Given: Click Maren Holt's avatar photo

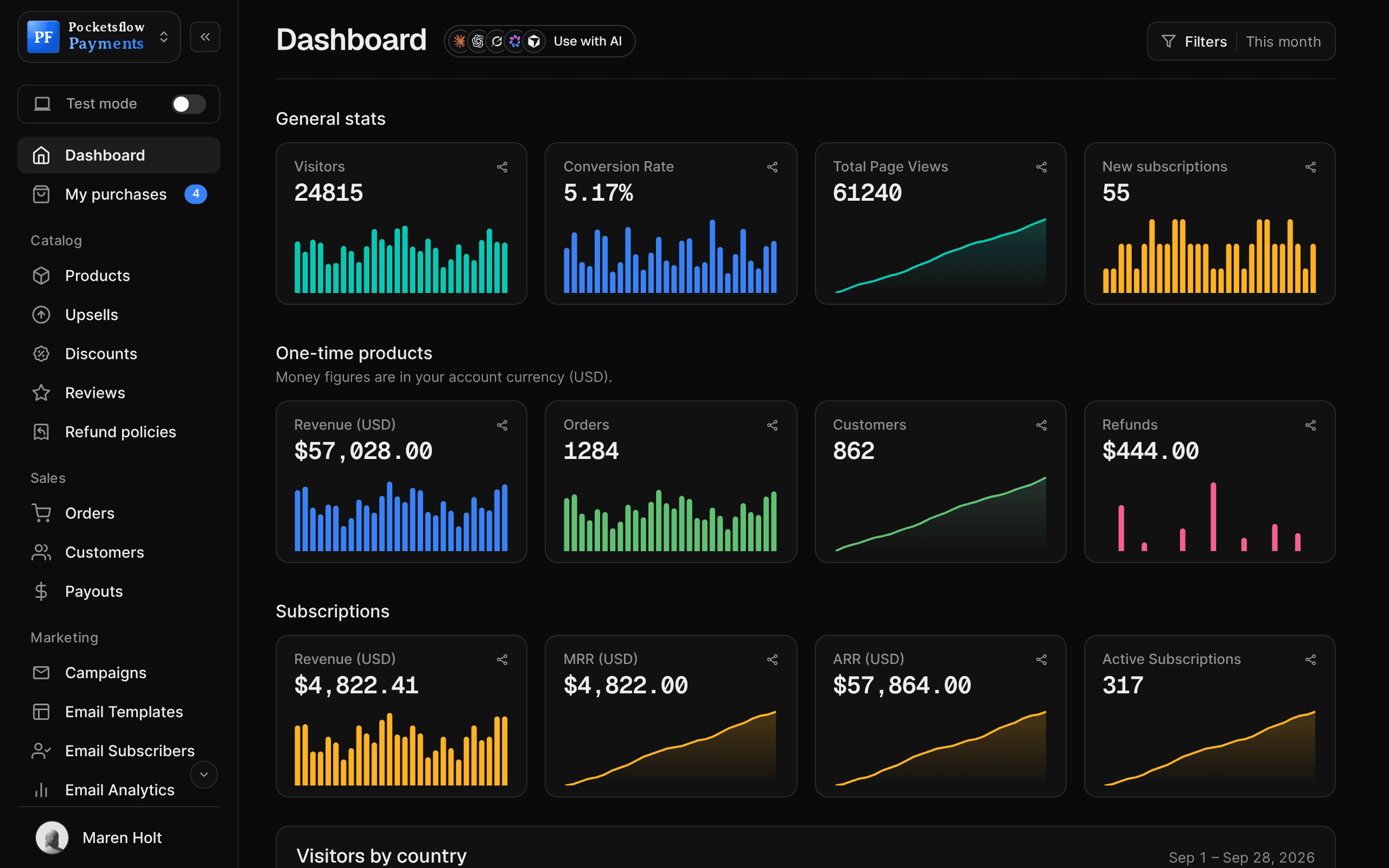Looking at the screenshot, I should pyautogui.click(x=52, y=837).
